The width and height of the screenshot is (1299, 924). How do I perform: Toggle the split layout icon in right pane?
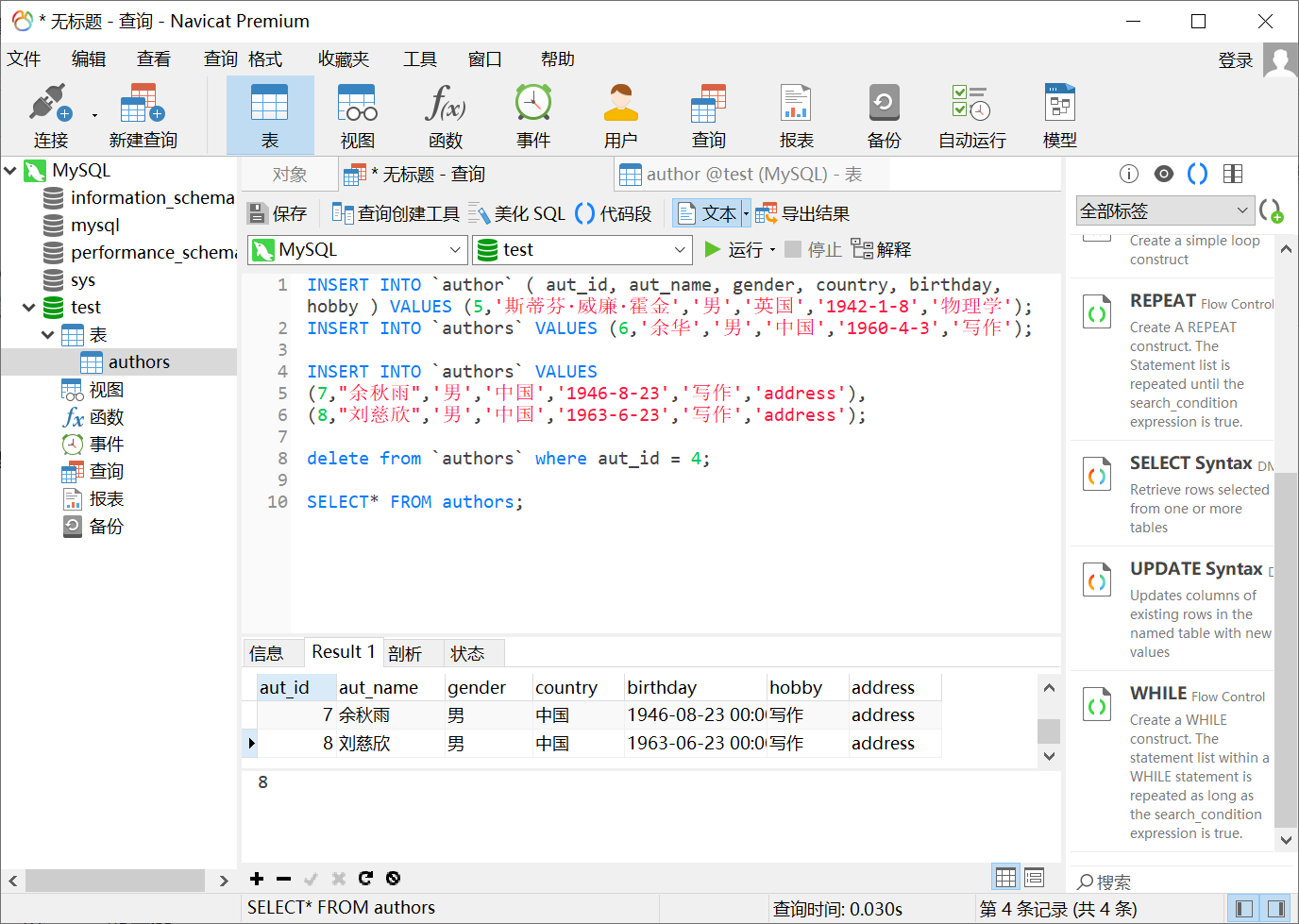tap(1233, 174)
